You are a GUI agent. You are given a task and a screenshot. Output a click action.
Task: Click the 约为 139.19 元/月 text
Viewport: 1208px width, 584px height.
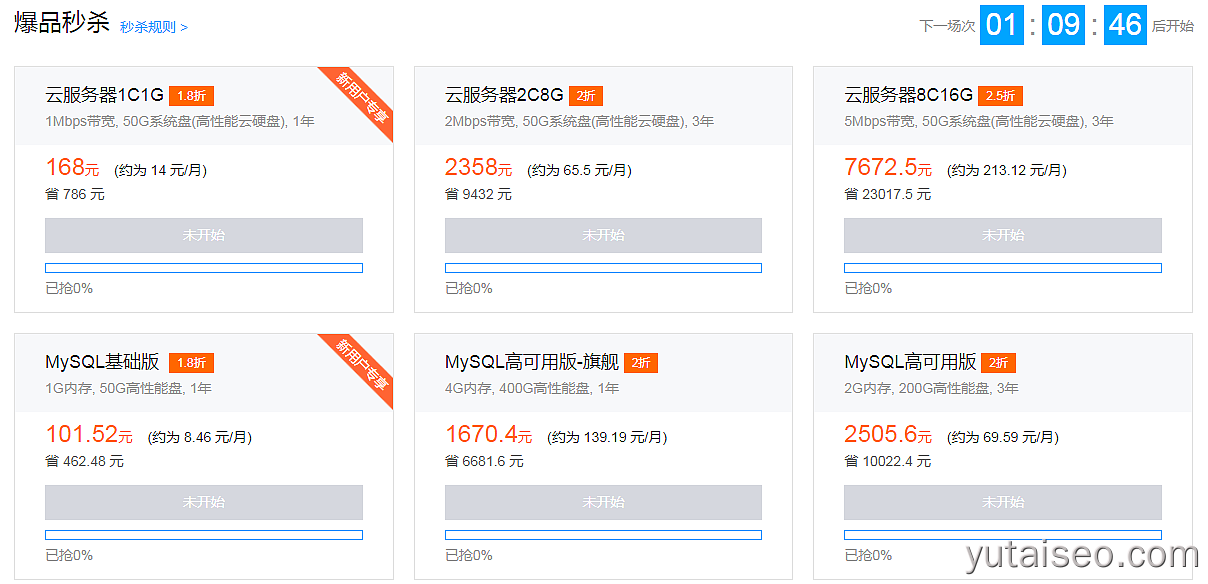(607, 437)
